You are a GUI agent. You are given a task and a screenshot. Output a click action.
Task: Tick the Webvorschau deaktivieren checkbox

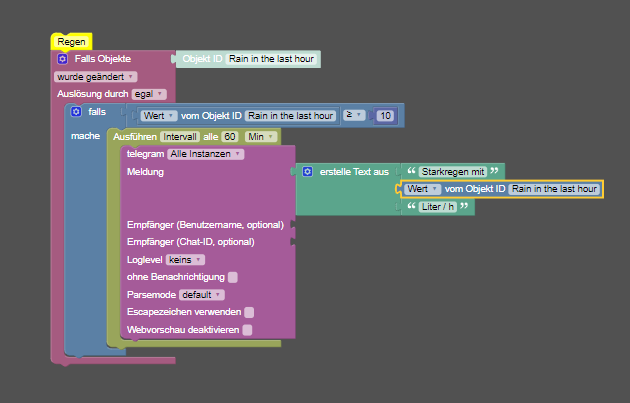(248, 330)
